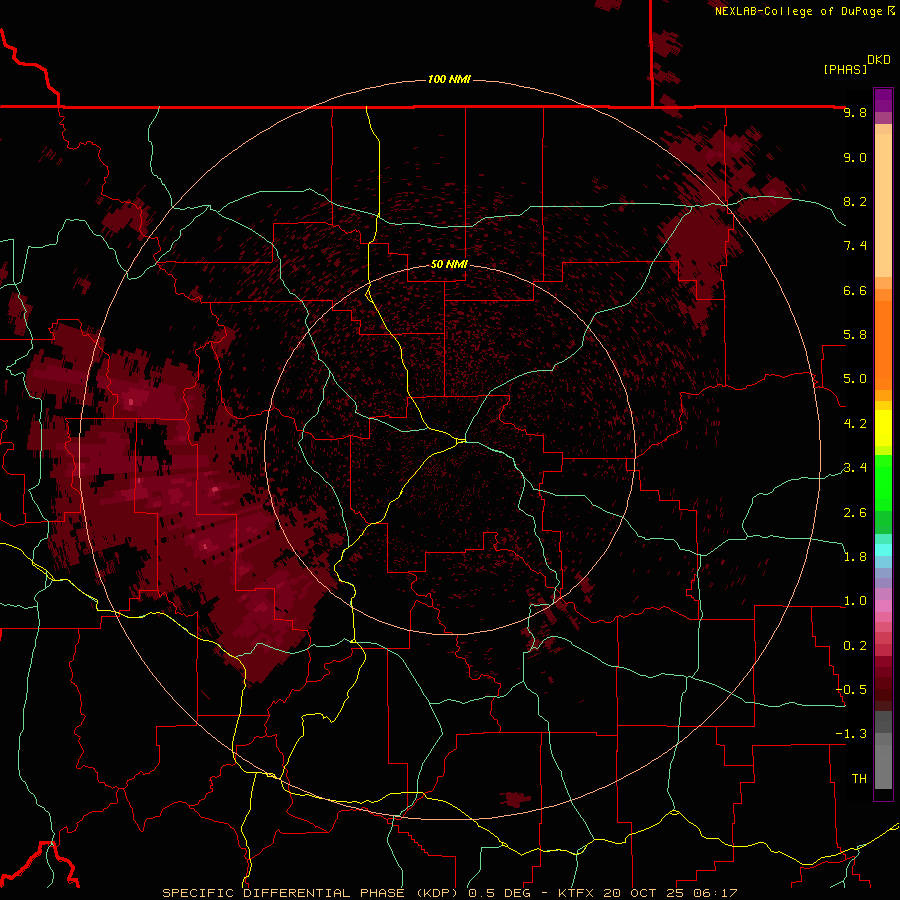Click the 5.0 color scale value
The height and width of the screenshot is (900, 900).
pyautogui.click(x=855, y=379)
